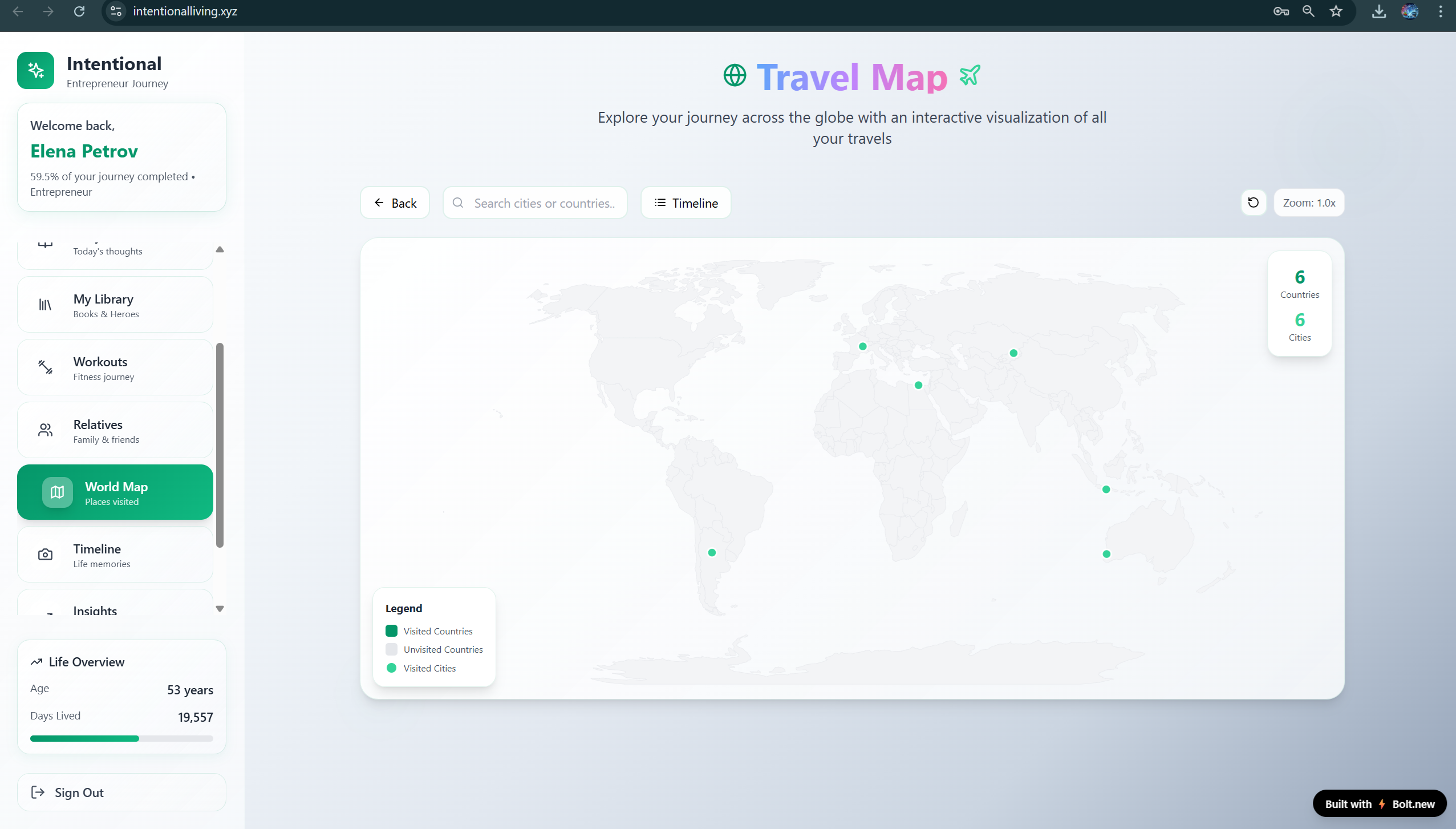
Task: Click the life progress bar
Action: coord(121,738)
